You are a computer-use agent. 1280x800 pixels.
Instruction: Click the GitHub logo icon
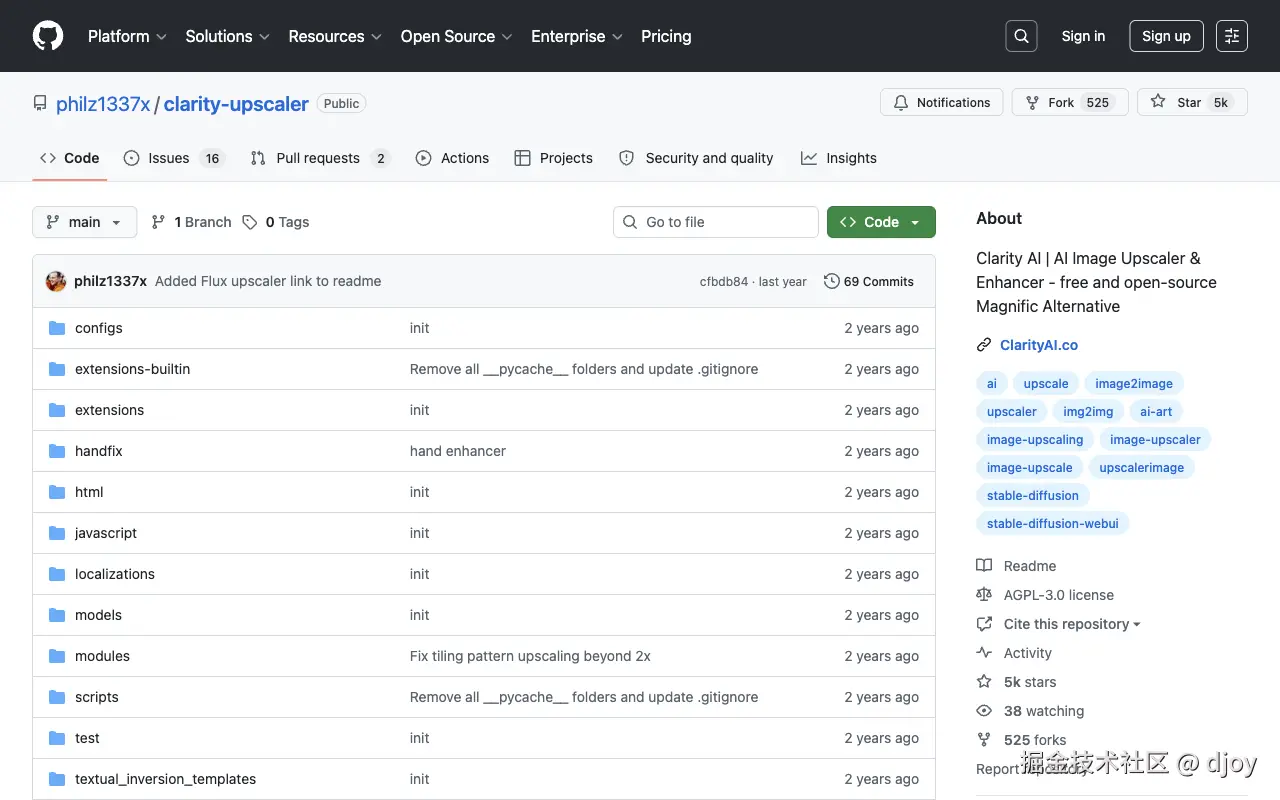48,36
